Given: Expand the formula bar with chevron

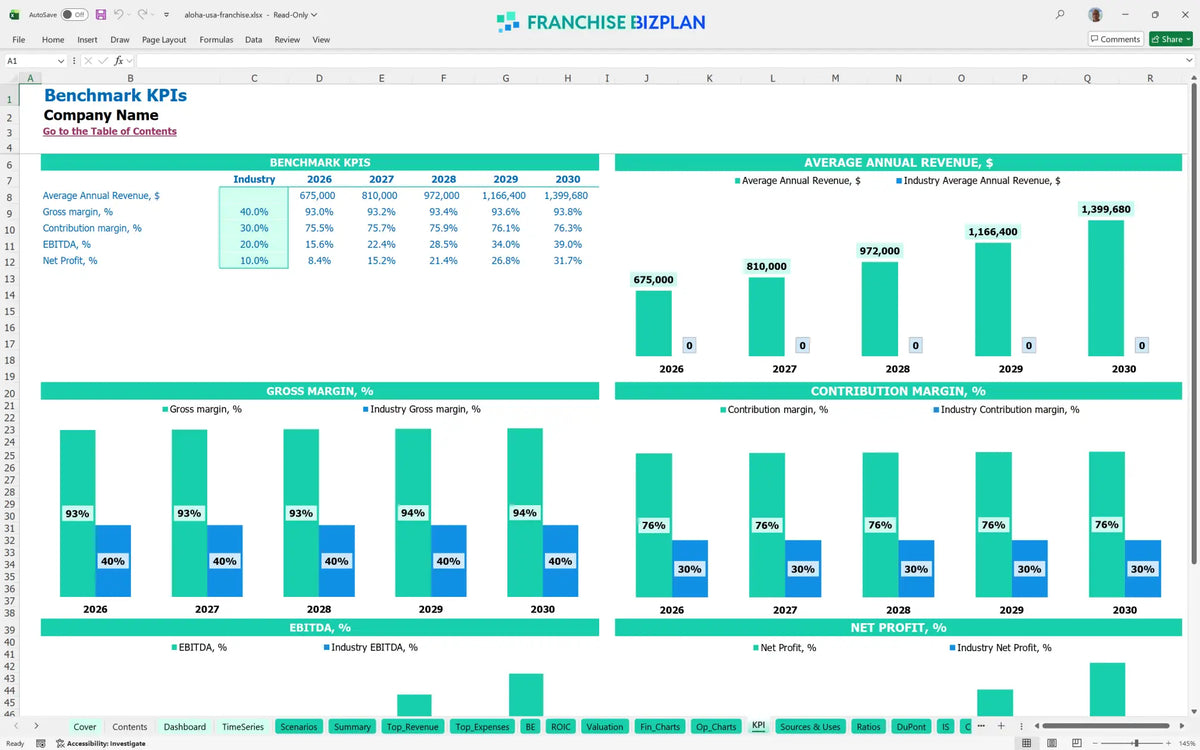Looking at the screenshot, I should point(1189,61).
